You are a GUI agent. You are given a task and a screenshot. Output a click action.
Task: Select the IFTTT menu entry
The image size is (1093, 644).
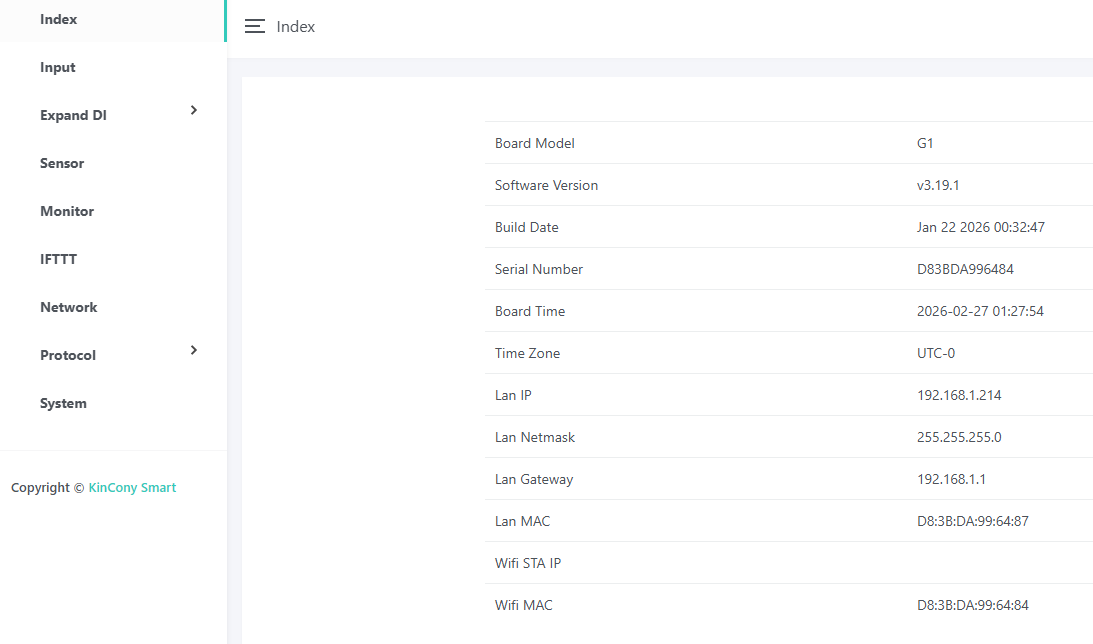58,259
